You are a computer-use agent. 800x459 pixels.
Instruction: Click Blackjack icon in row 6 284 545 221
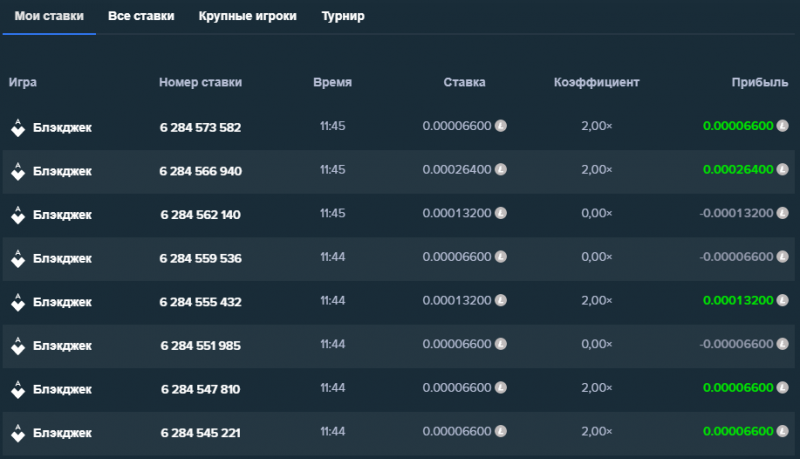[x=18, y=433]
